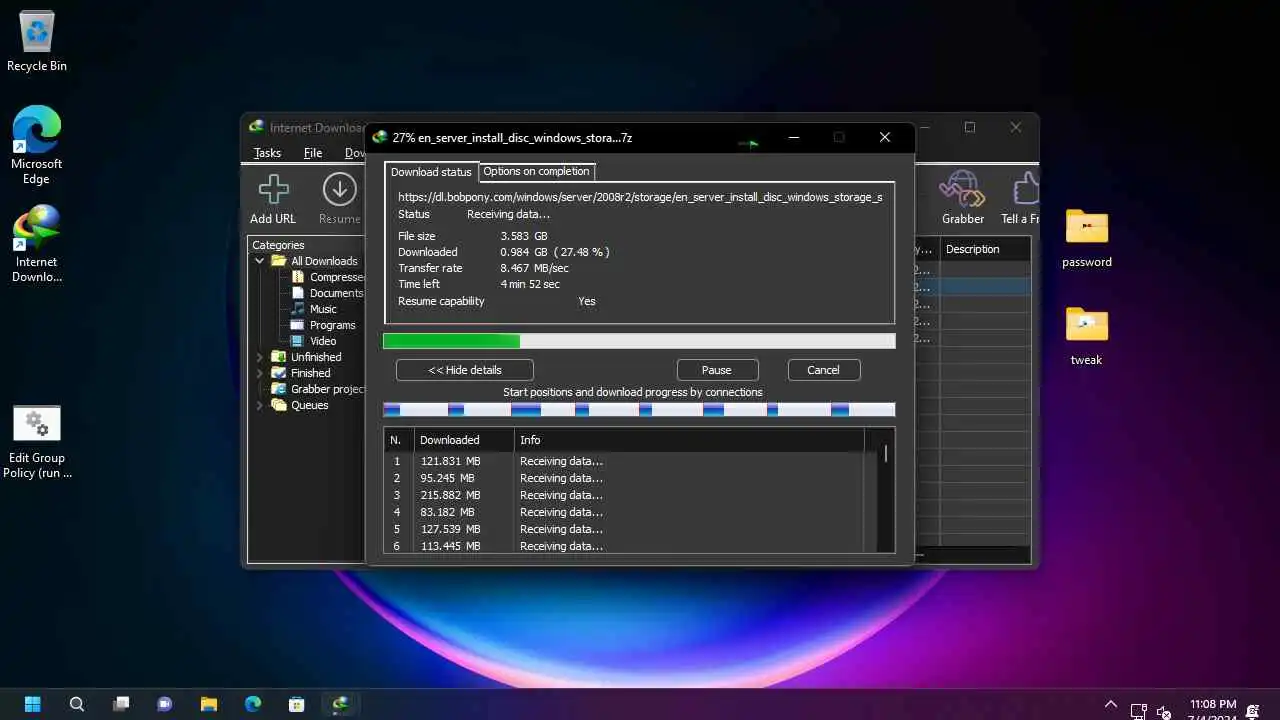Open the File menu in IDM

point(313,153)
